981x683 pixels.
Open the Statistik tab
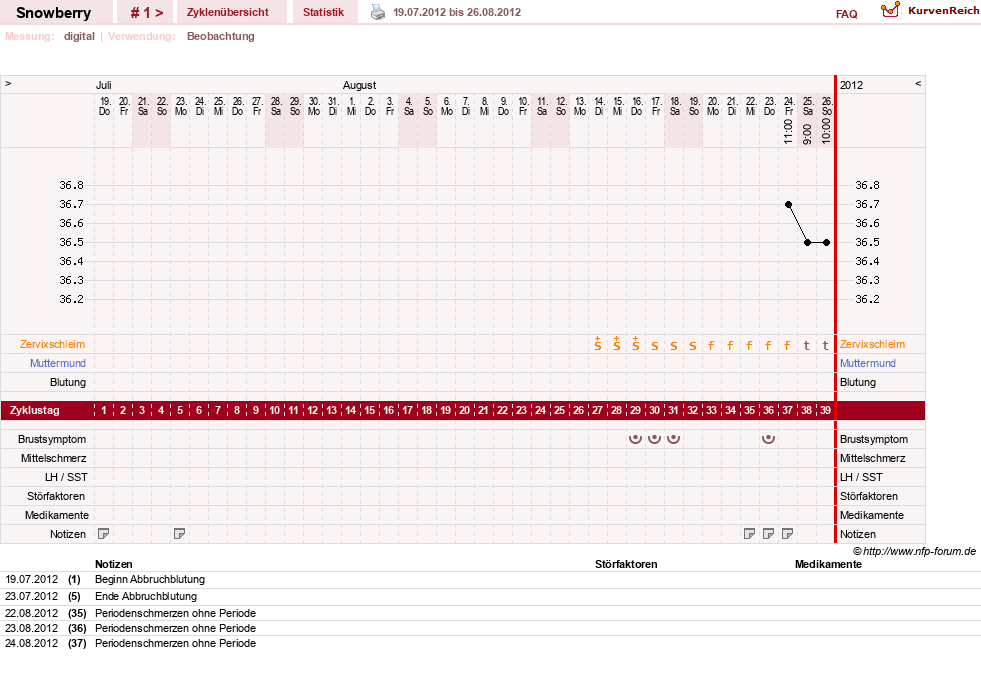coord(323,13)
